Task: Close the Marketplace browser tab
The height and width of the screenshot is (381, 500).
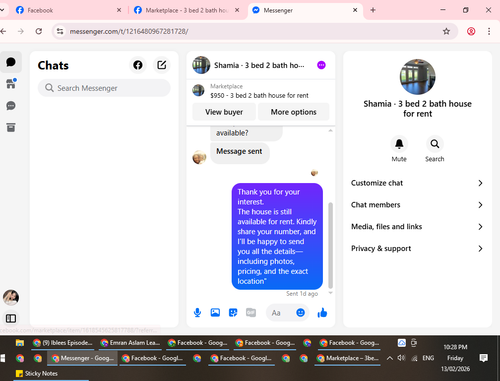Action: [x=237, y=10]
